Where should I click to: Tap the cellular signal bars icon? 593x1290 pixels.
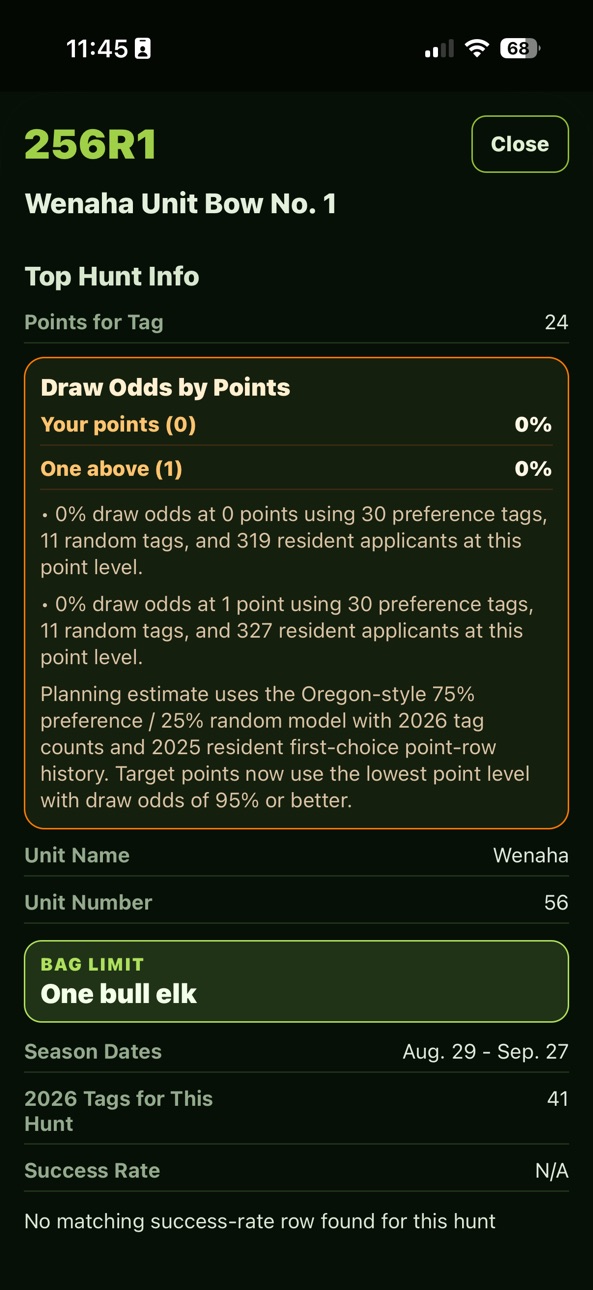point(438,49)
